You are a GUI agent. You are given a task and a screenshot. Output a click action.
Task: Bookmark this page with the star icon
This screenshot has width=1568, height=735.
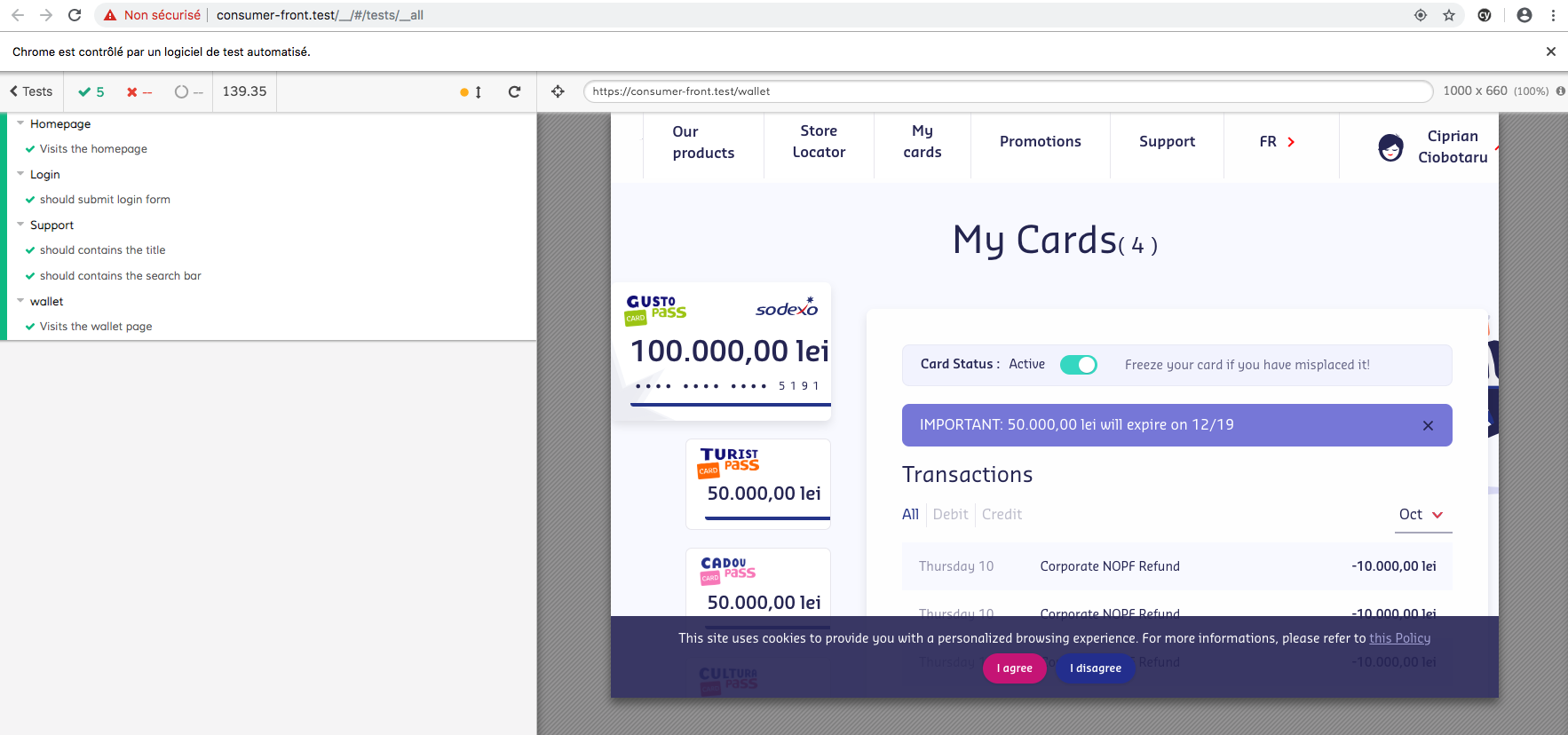[1449, 15]
